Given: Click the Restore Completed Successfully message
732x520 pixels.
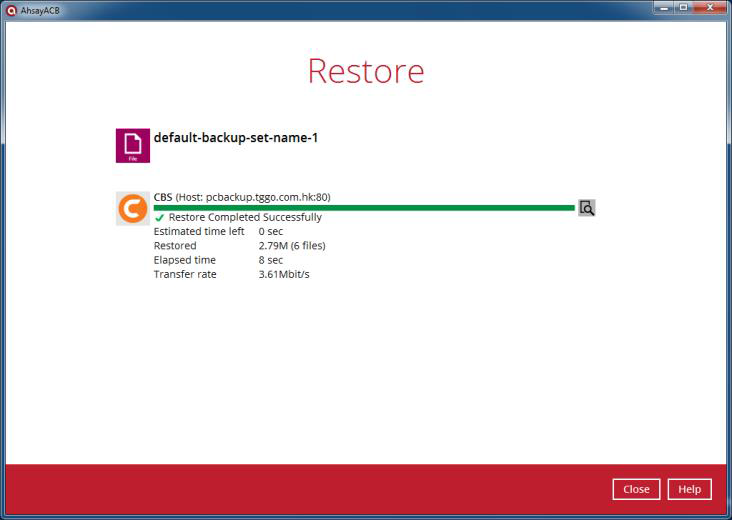Looking at the screenshot, I should point(245,218).
